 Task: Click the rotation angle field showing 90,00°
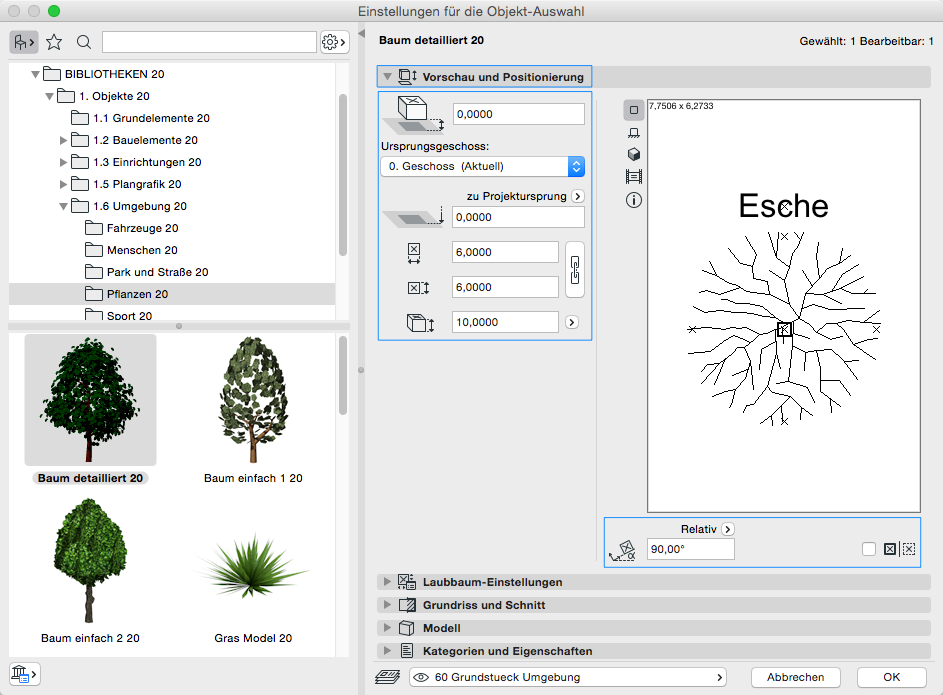690,549
